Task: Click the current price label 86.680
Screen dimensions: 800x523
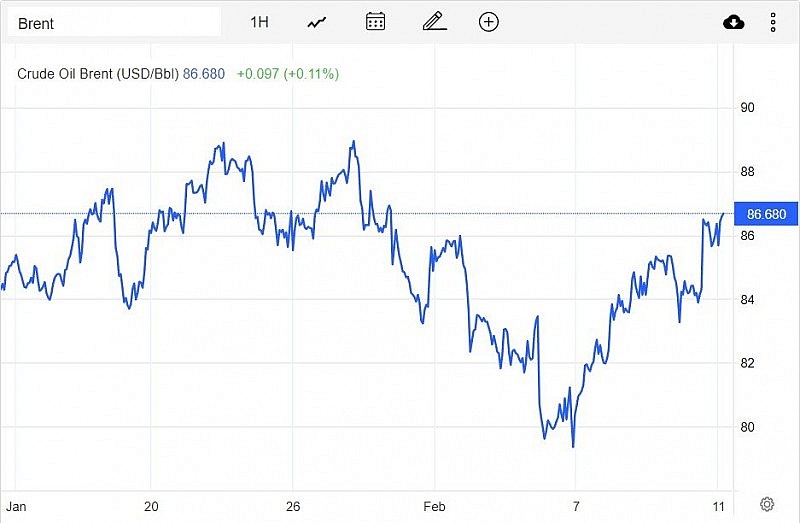Action: click(x=766, y=214)
